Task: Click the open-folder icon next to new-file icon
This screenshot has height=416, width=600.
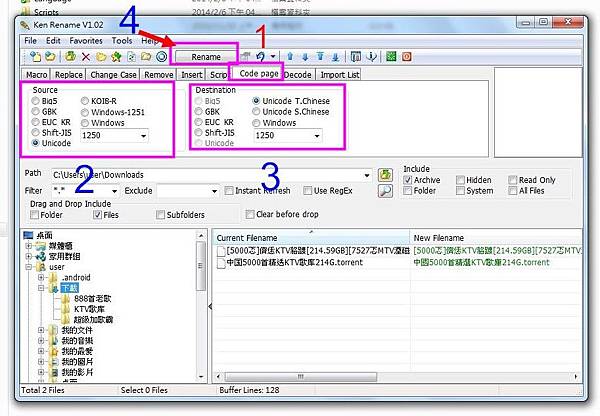Action: [51, 57]
